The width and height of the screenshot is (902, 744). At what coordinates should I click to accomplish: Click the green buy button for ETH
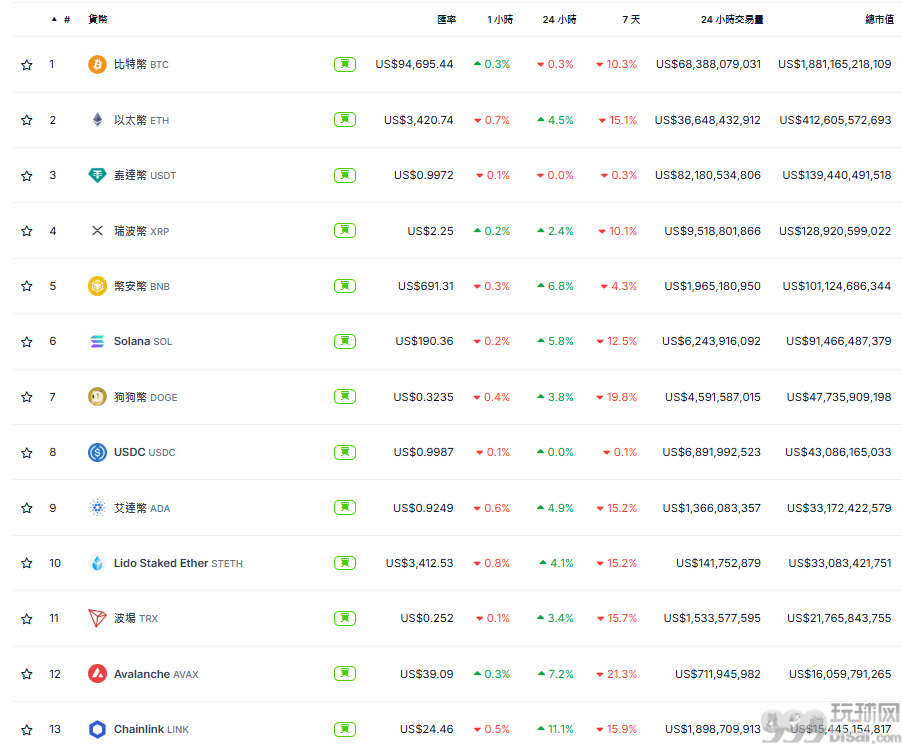[x=345, y=119]
